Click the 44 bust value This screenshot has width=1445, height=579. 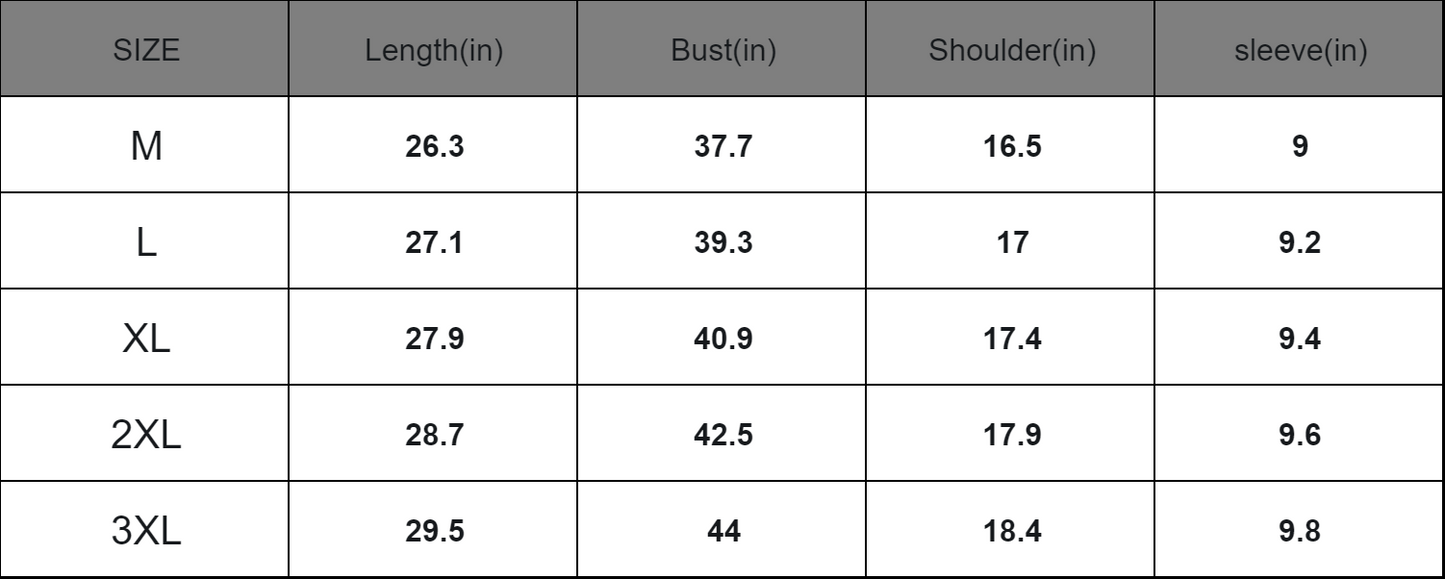pos(723,532)
